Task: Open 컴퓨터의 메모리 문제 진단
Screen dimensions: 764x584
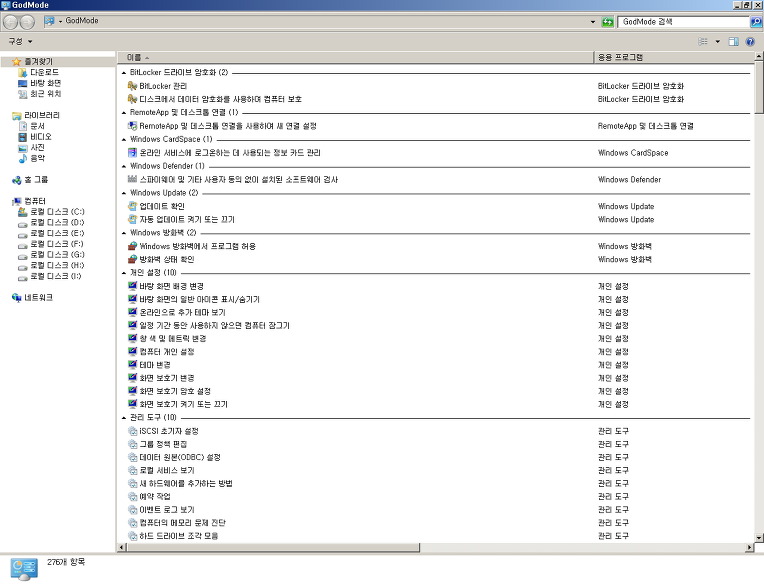Action: 182,523
